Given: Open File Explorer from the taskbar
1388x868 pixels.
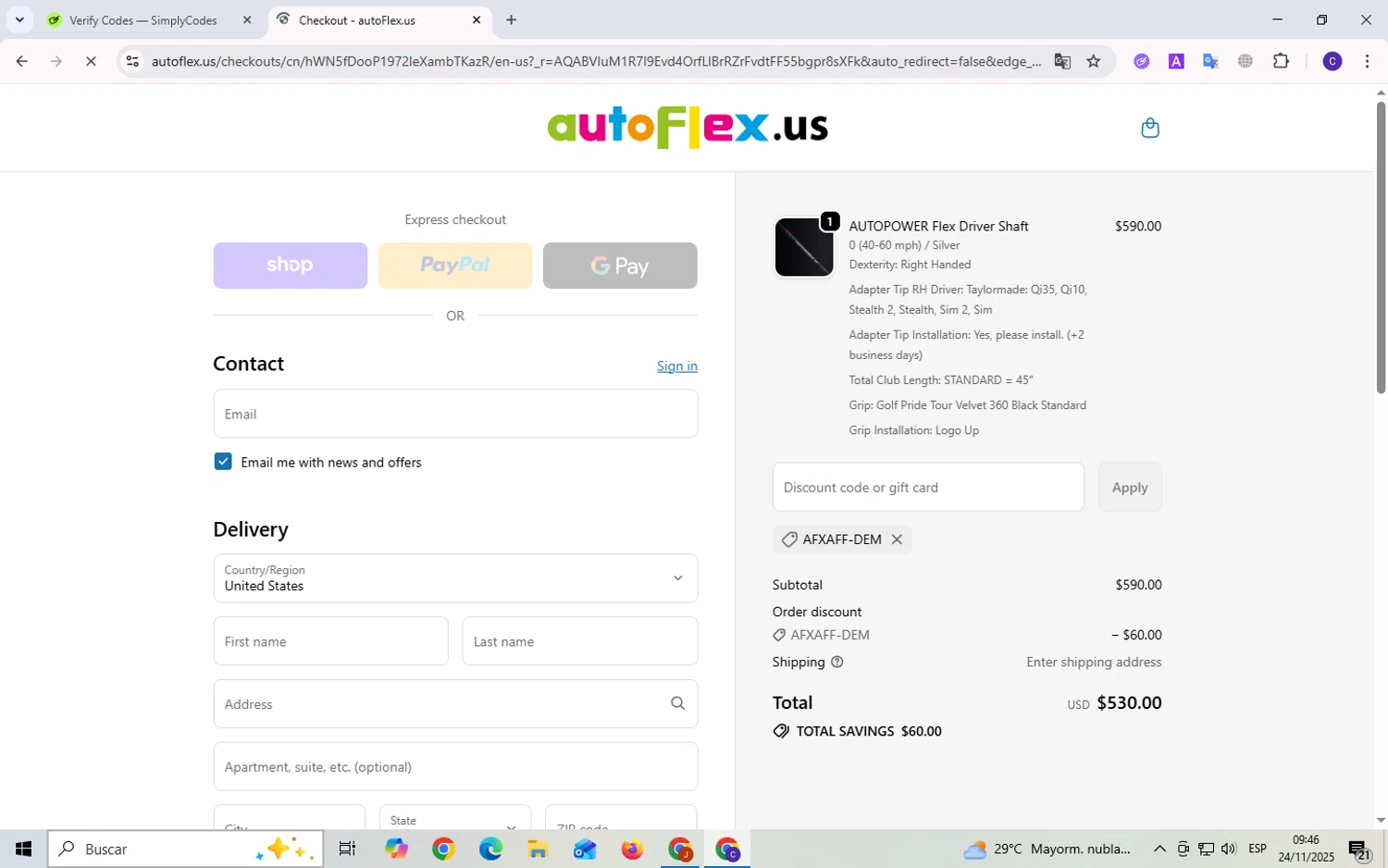Looking at the screenshot, I should click(538, 849).
